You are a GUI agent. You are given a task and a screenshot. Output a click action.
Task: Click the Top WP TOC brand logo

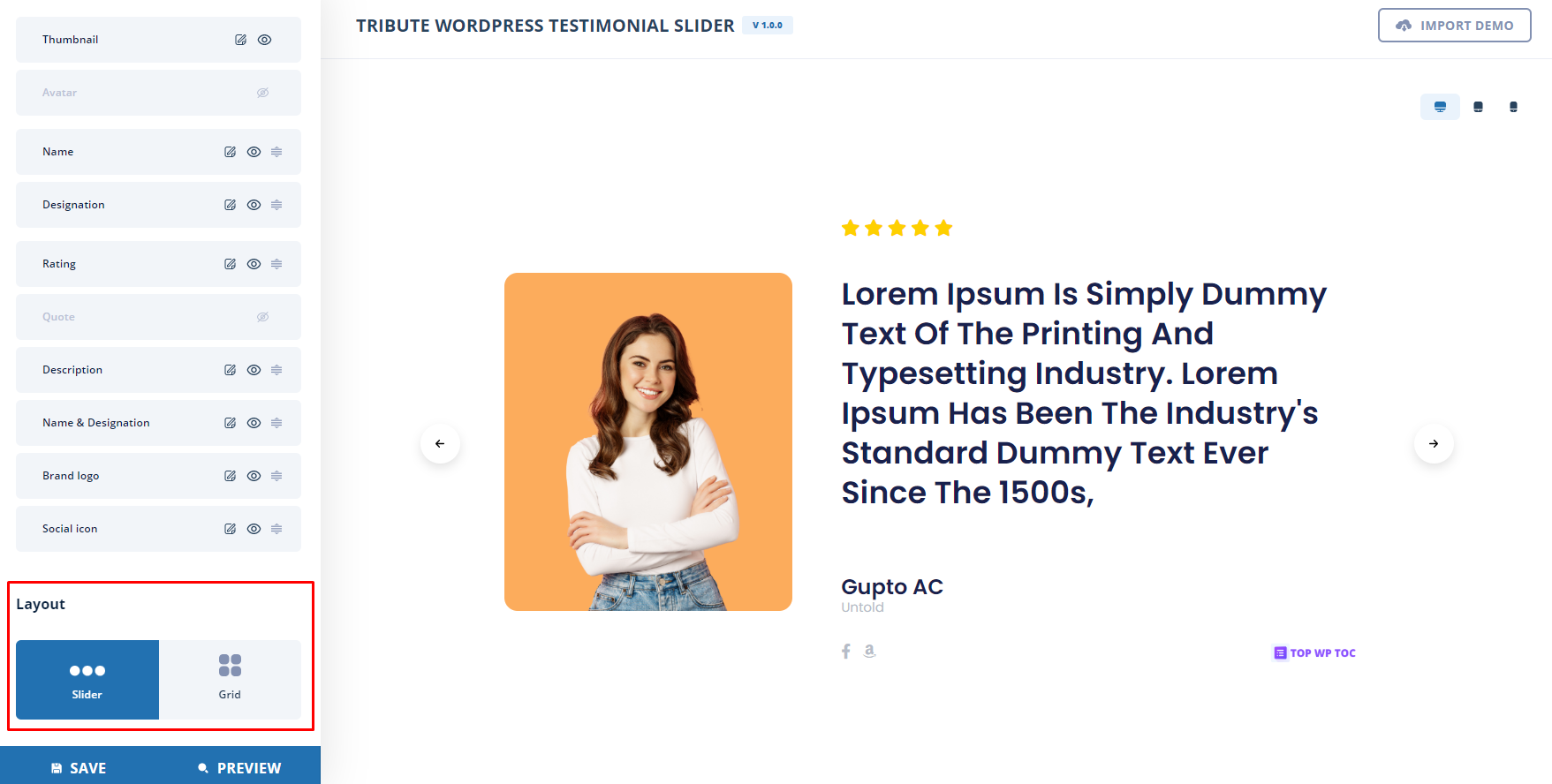[x=1314, y=653]
